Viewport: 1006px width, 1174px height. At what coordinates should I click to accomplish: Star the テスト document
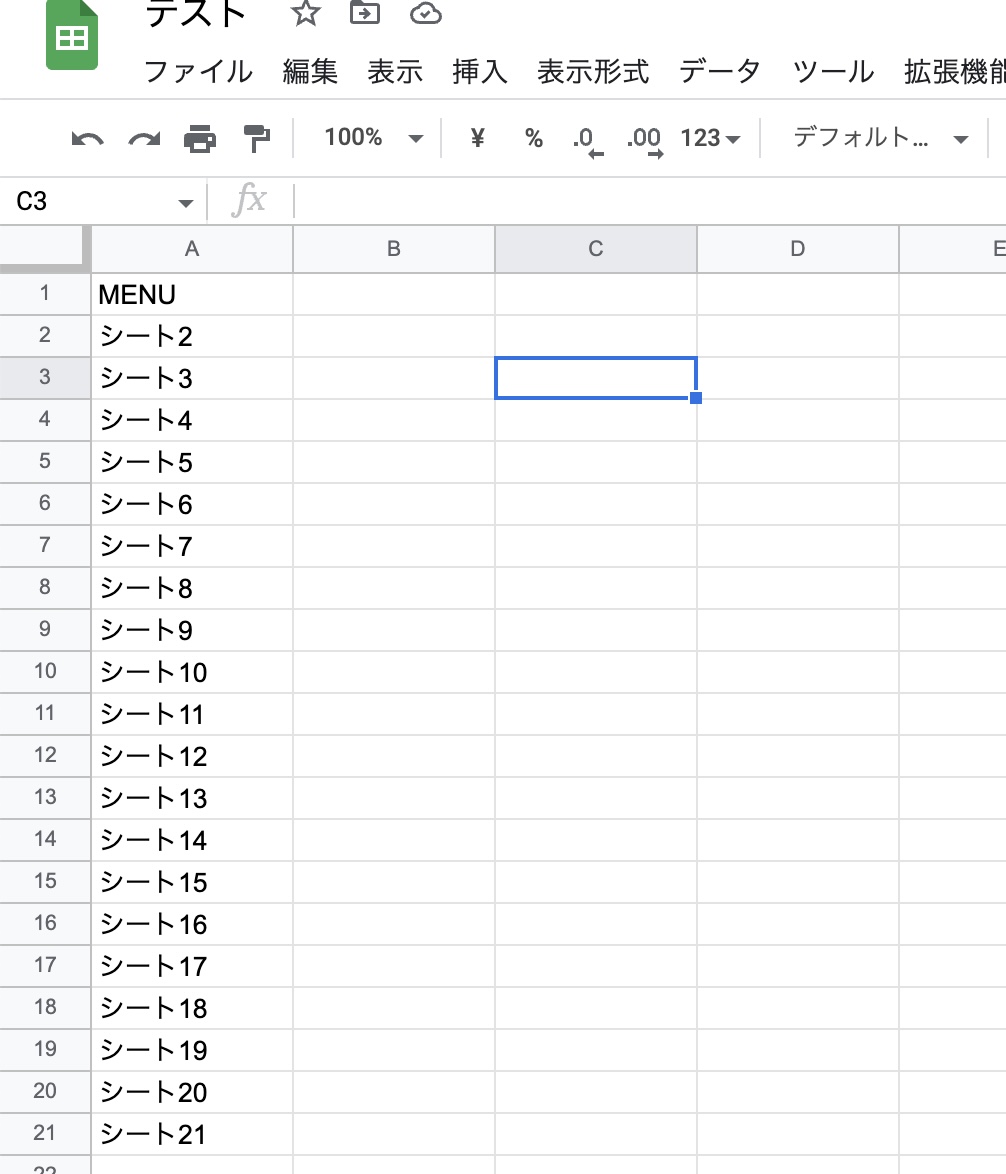coord(305,13)
